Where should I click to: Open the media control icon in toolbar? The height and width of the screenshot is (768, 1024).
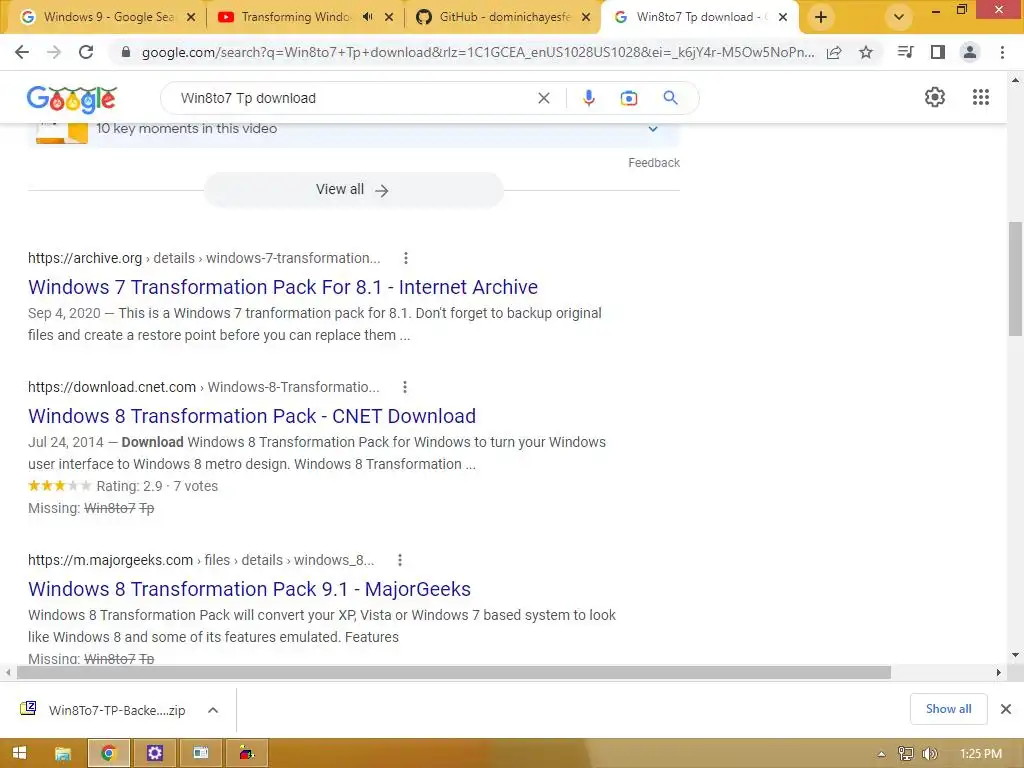(x=905, y=52)
